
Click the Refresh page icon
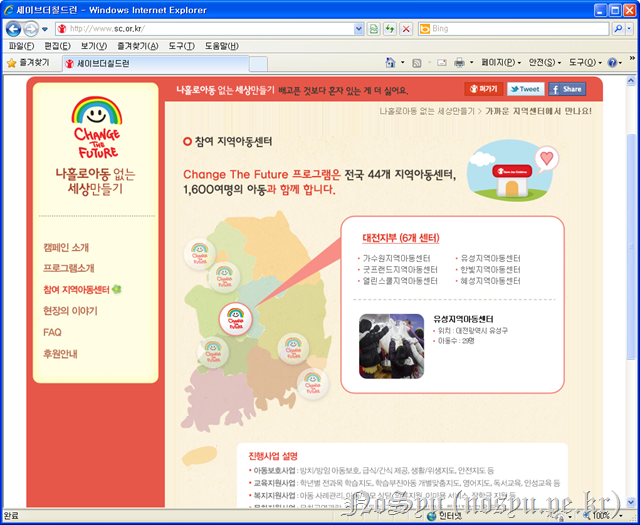click(390, 29)
